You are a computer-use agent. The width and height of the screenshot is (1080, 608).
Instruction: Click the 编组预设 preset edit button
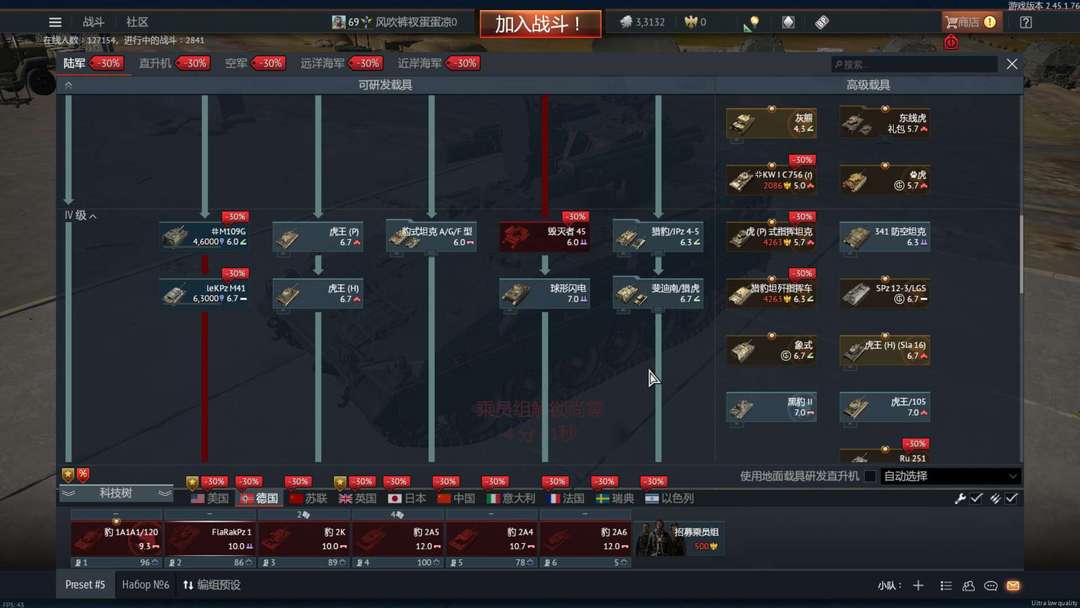point(211,585)
